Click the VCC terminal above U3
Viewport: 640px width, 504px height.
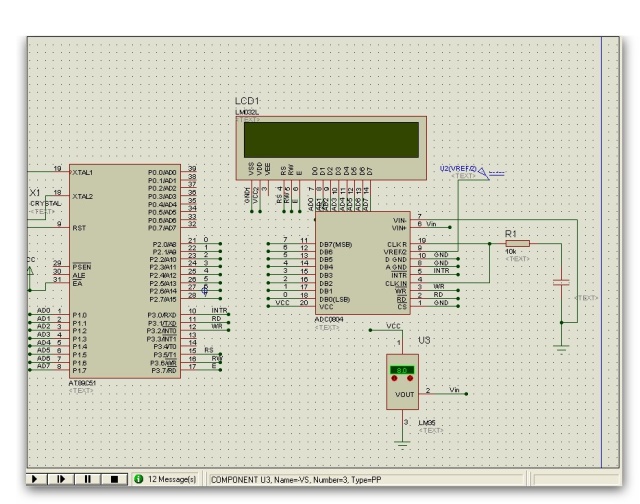tap(394, 326)
